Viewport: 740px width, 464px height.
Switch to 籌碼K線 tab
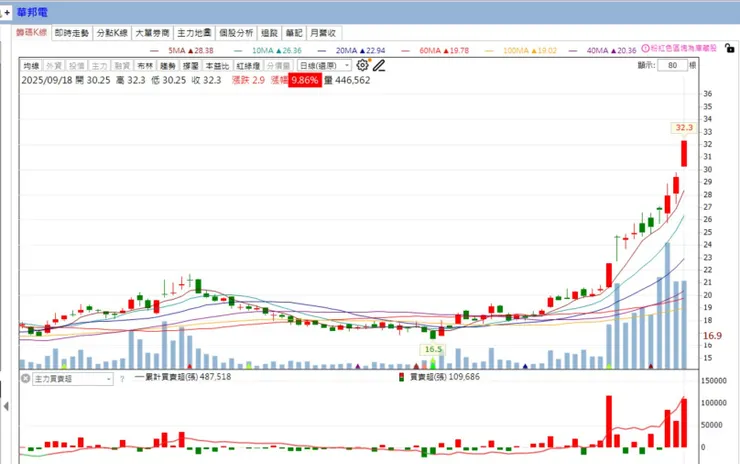[x=32, y=33]
